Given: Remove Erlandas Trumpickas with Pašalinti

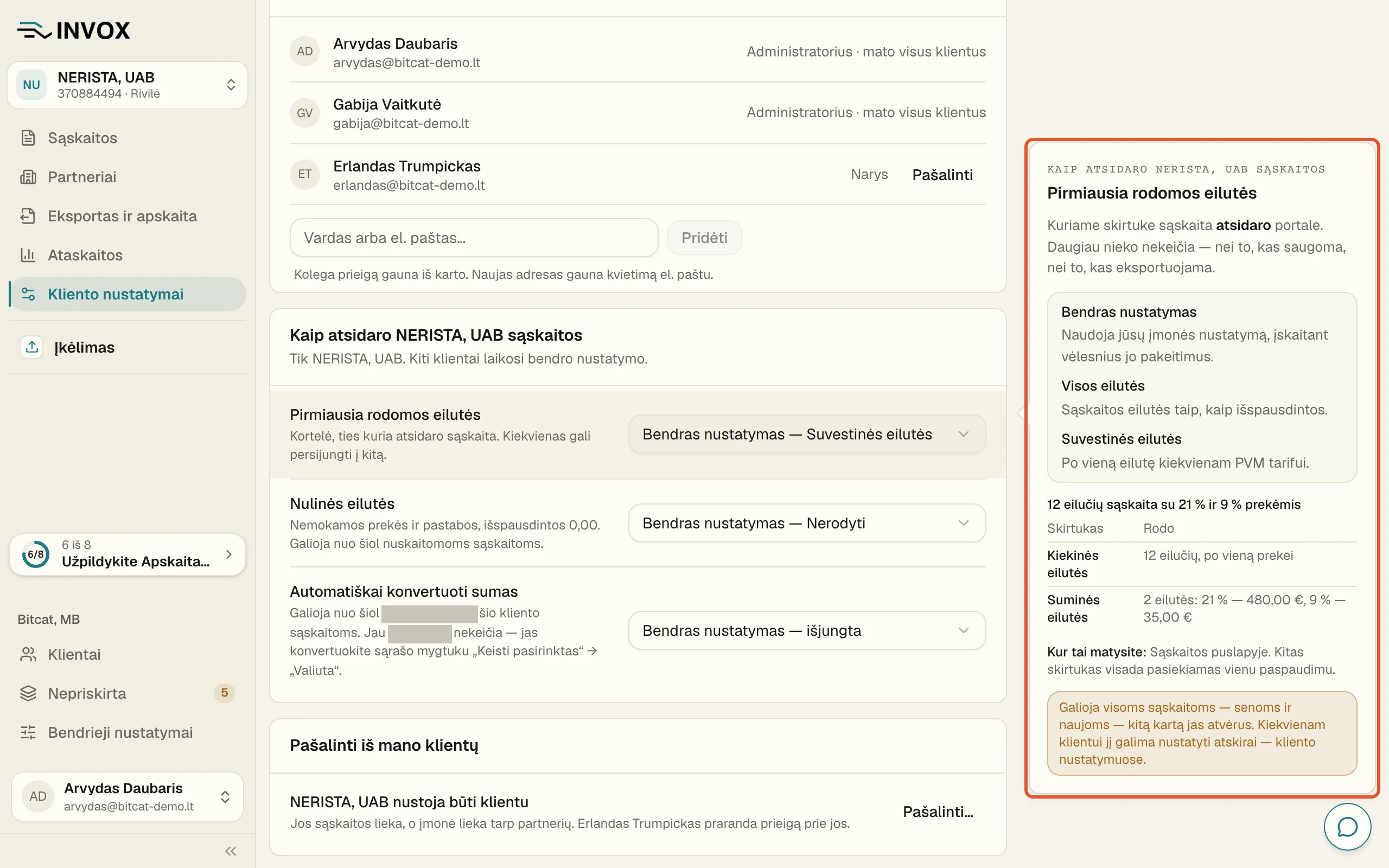Looking at the screenshot, I should click(x=942, y=175).
